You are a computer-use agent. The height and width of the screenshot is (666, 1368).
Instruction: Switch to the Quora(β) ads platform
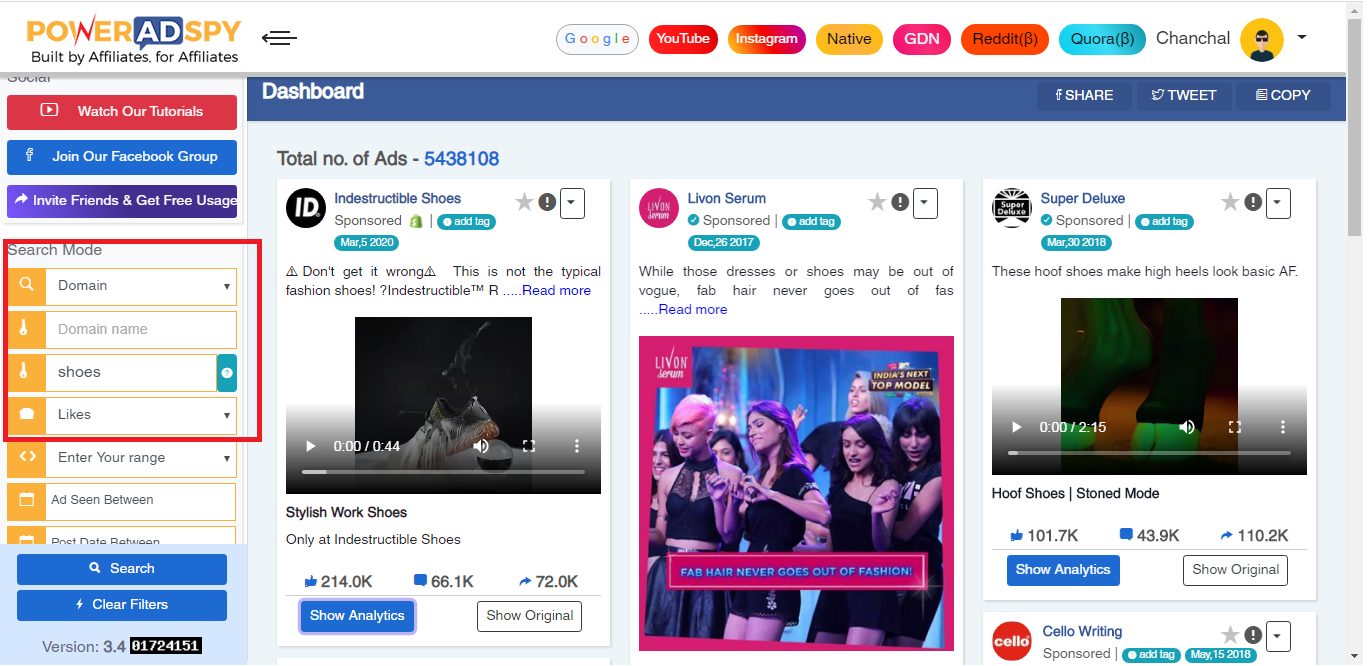(1102, 39)
